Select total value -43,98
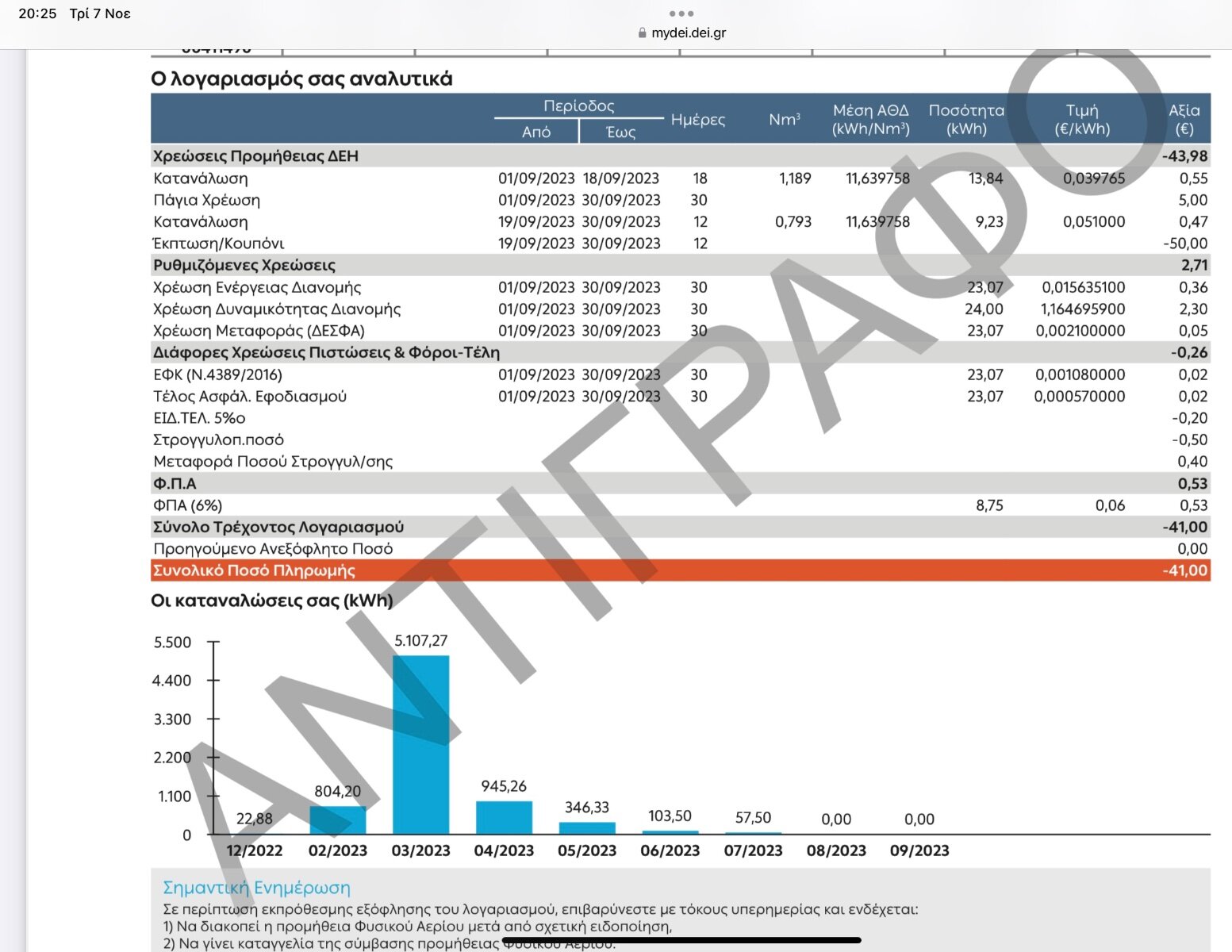The height and width of the screenshot is (952, 1232). pyautogui.click(x=1184, y=156)
